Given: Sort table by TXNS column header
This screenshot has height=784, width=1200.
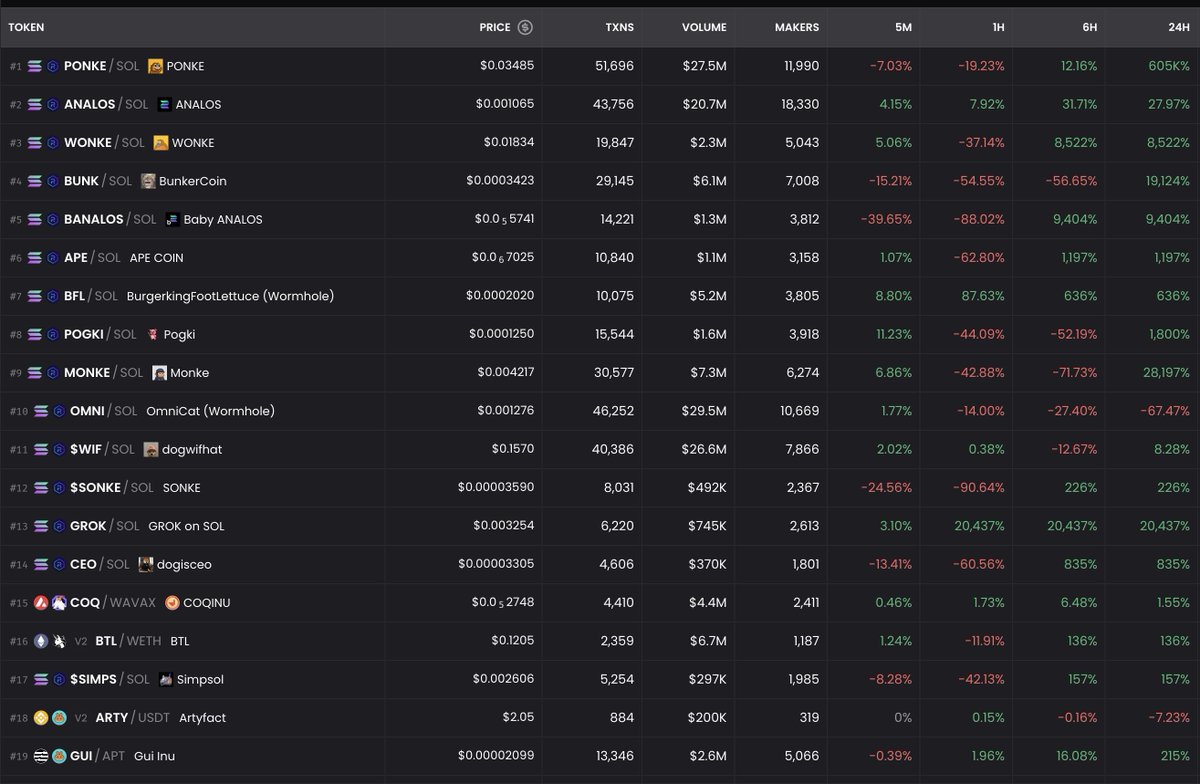Looking at the screenshot, I should click(620, 28).
